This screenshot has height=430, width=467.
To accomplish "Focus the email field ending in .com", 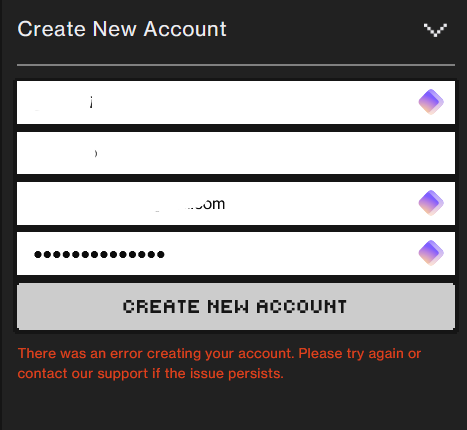I will [236, 203].
